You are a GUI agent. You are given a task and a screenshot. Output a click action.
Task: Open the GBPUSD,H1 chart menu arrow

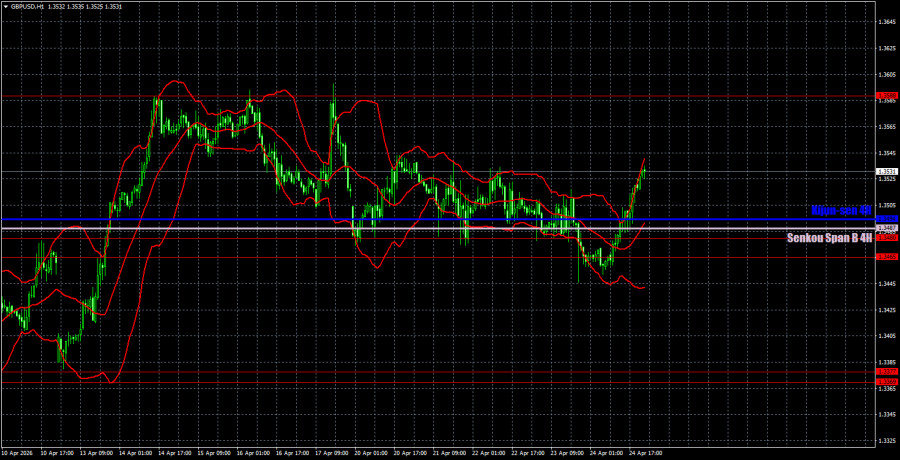6,6
